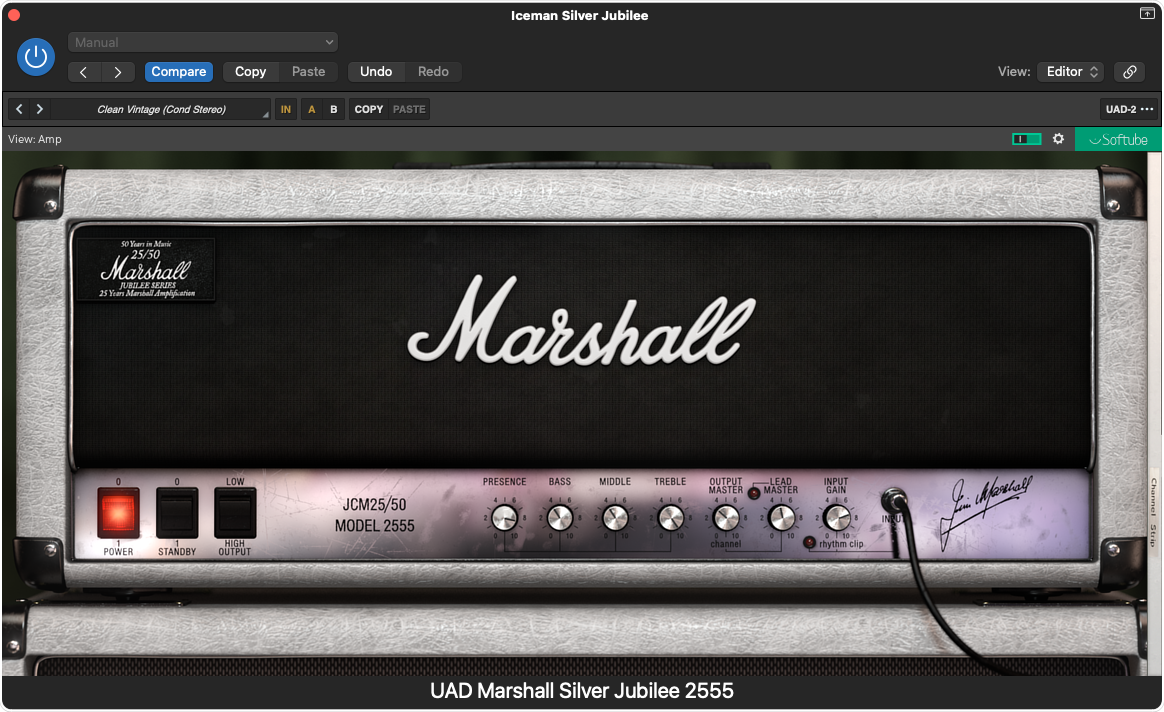This screenshot has width=1164, height=712.
Task: Click the Compare button
Action: 179,72
